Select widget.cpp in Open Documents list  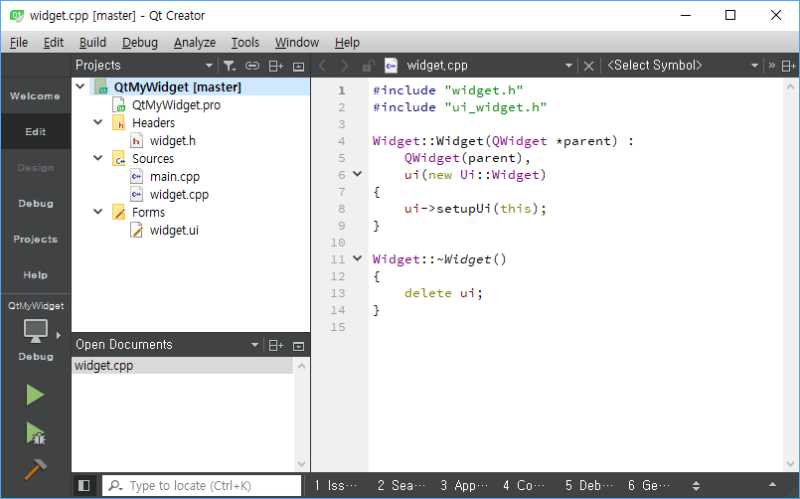tap(182, 365)
